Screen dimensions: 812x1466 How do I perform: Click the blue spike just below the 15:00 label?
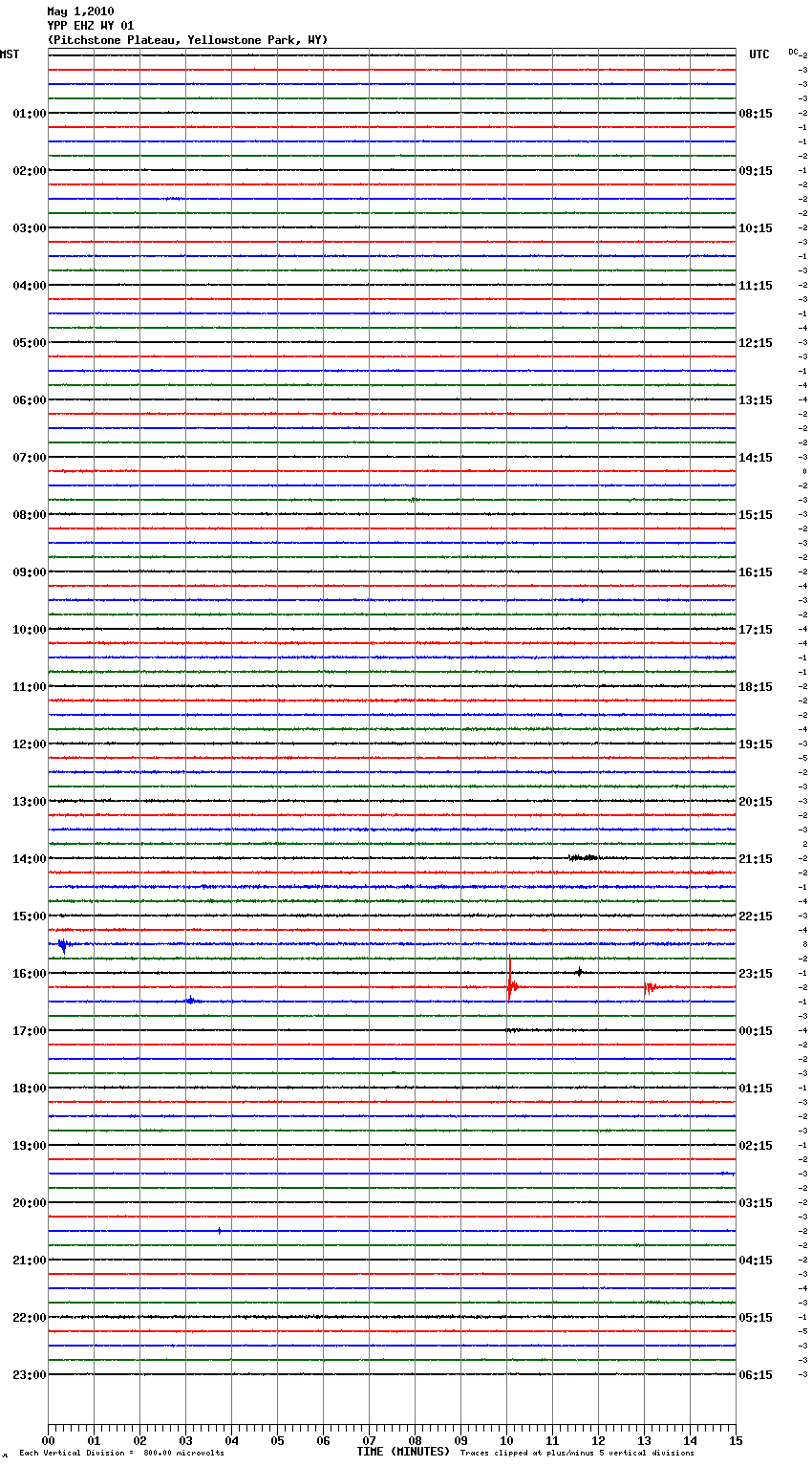(63, 946)
